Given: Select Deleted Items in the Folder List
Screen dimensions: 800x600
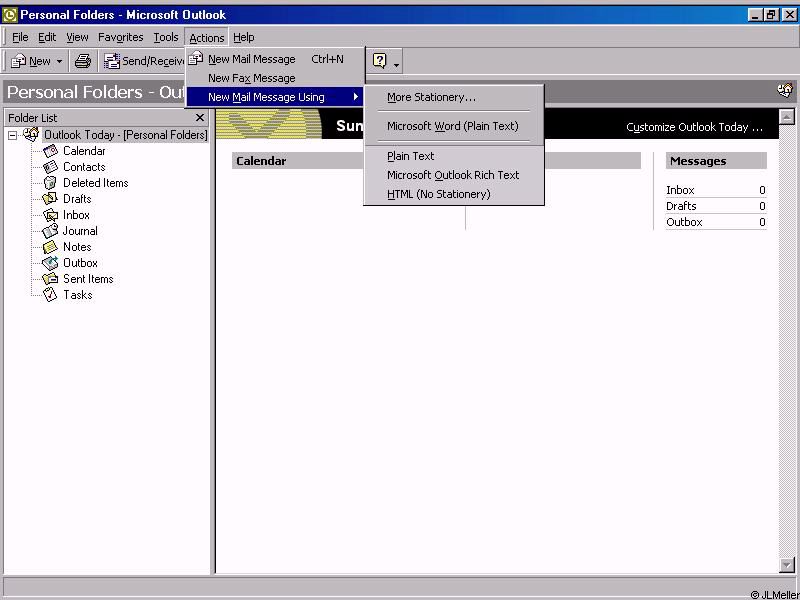Looking at the screenshot, I should [x=95, y=183].
